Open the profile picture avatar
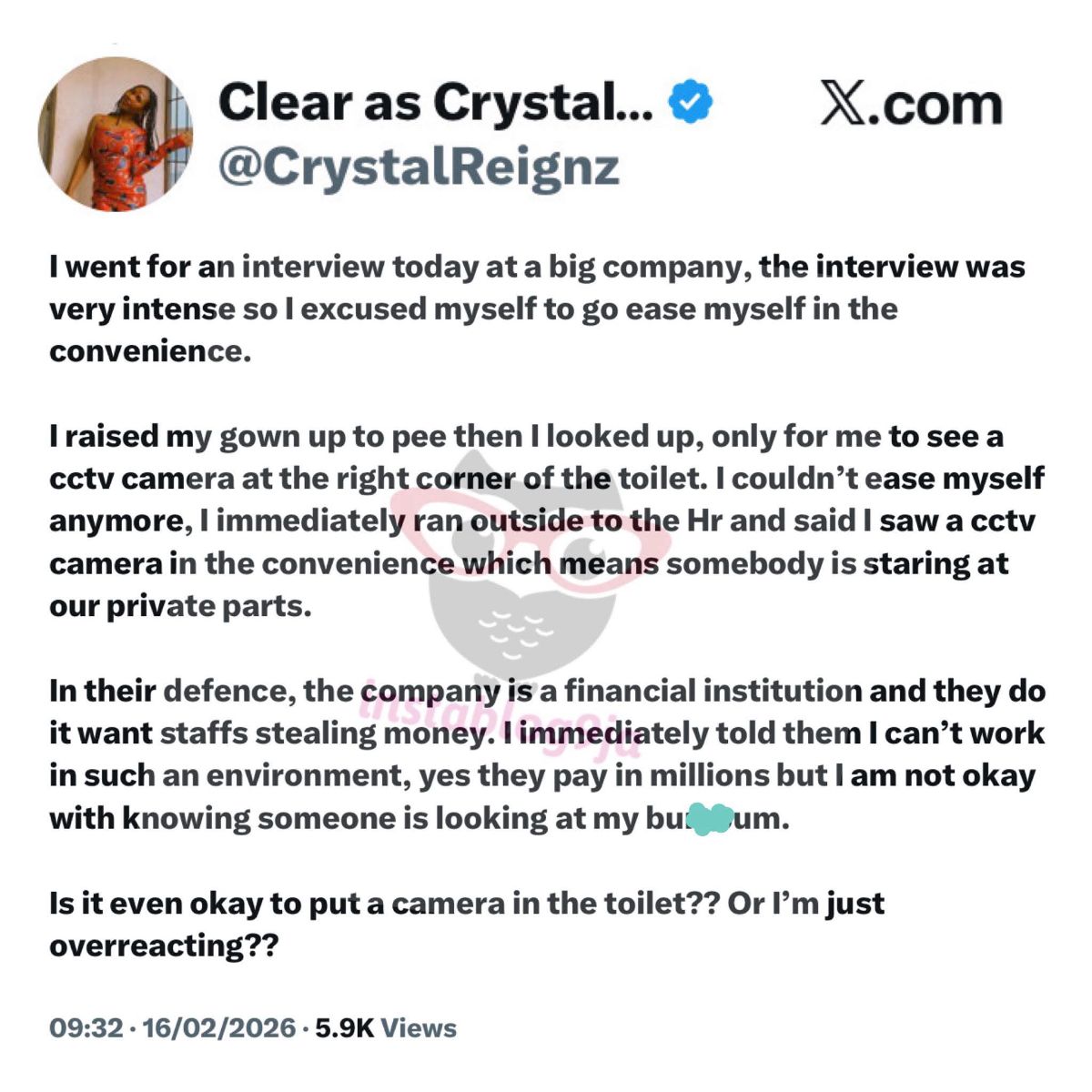Screen dimensions: 1092x1092 coord(115,134)
